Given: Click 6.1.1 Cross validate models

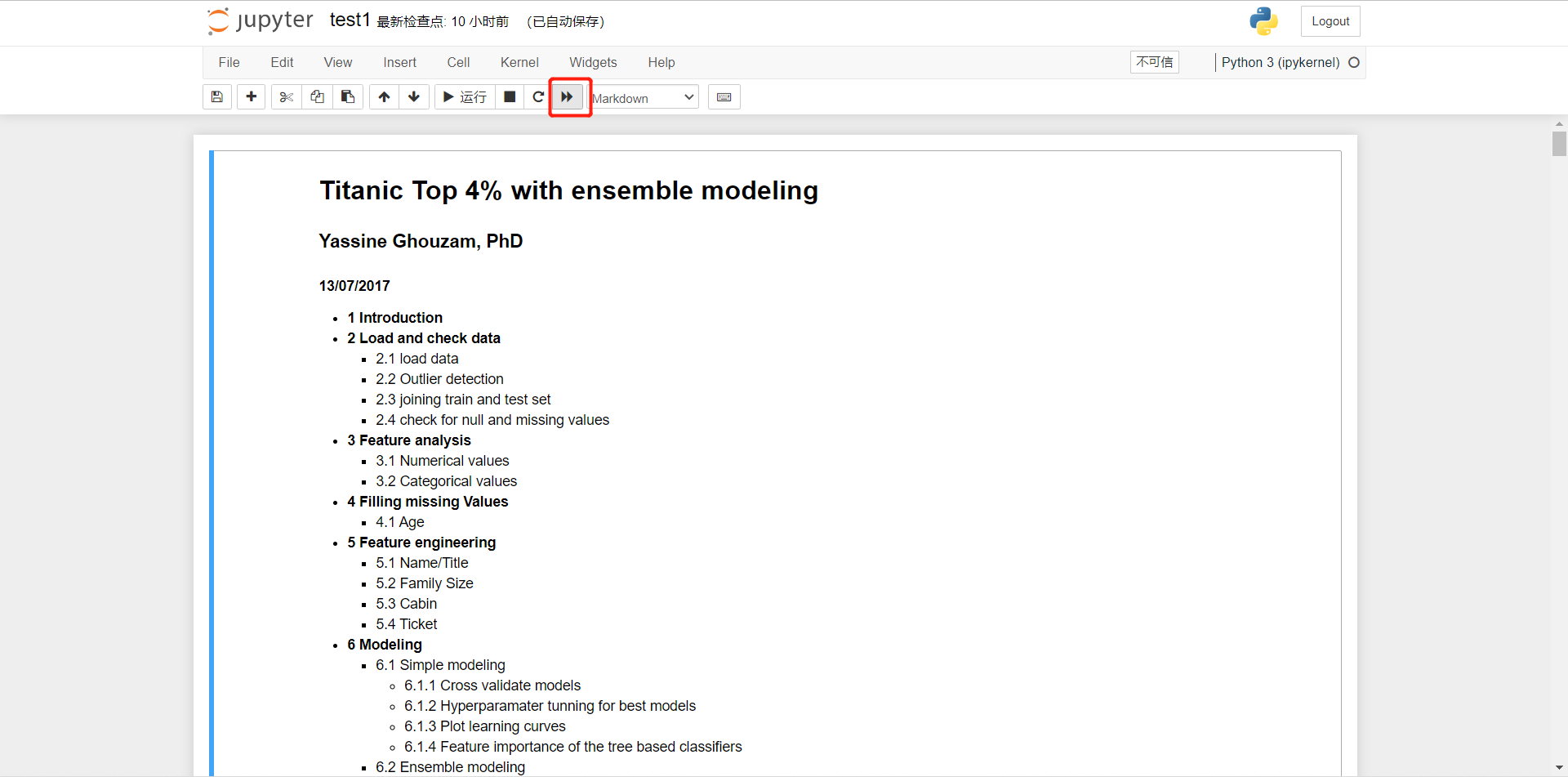Looking at the screenshot, I should point(492,685).
